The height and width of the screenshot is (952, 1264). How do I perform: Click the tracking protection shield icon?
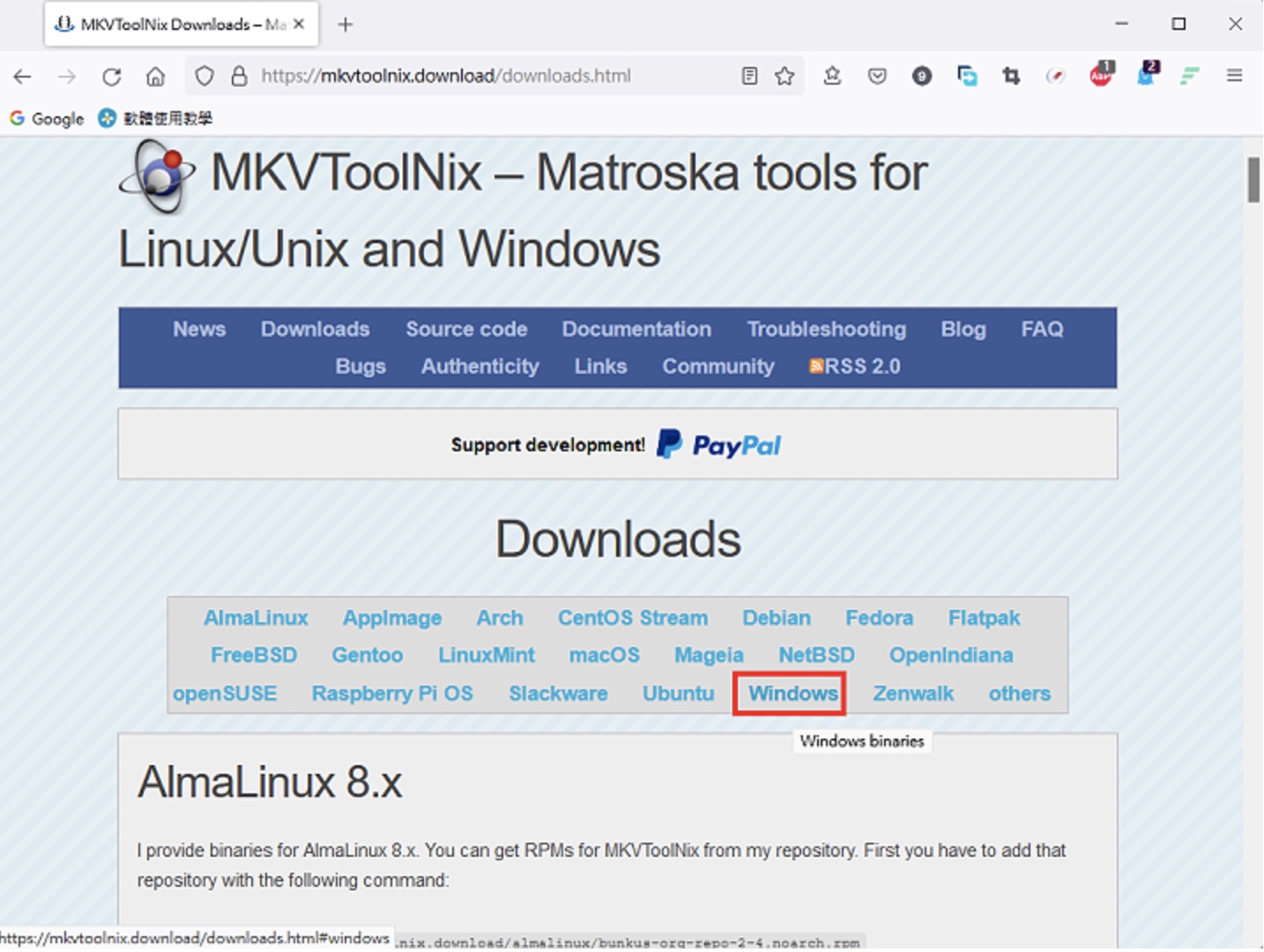(x=204, y=77)
